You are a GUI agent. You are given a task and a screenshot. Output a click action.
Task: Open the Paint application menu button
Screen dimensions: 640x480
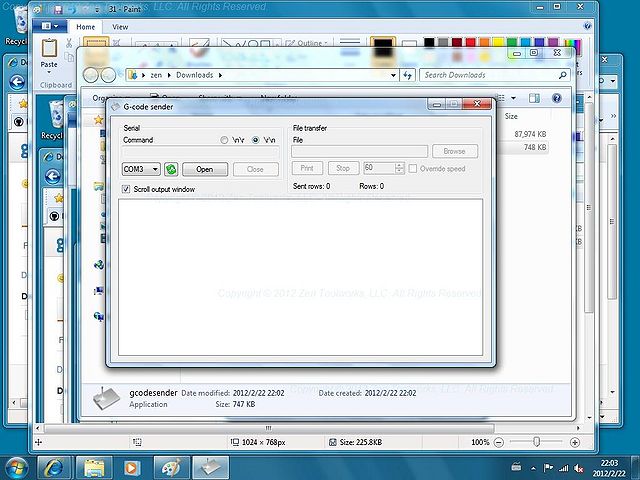51,26
